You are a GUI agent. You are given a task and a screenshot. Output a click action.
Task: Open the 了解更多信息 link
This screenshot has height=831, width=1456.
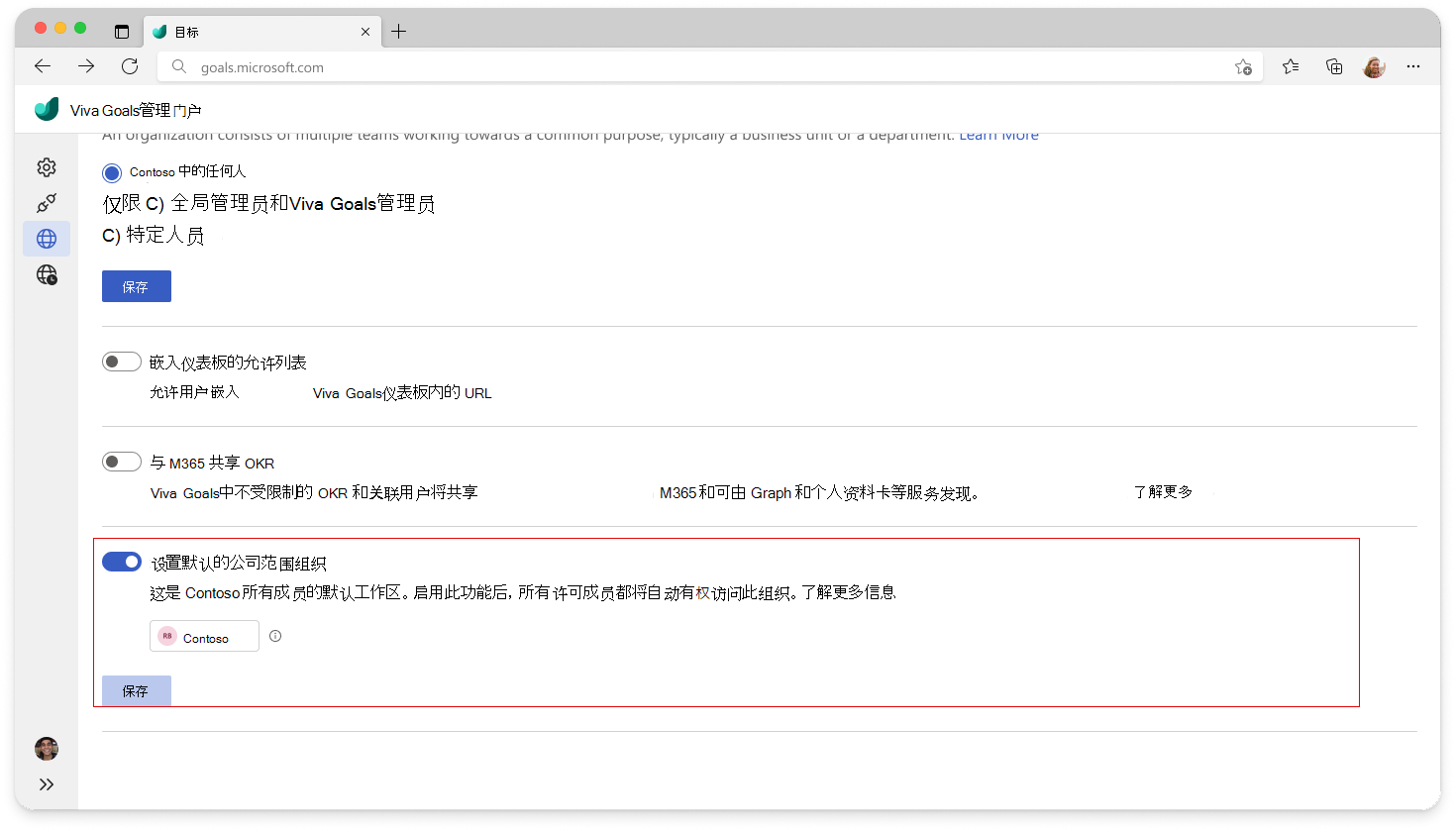click(849, 592)
